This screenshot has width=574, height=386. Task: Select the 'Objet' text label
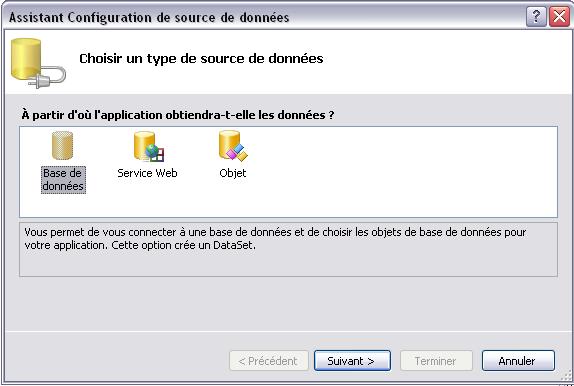pos(233,173)
